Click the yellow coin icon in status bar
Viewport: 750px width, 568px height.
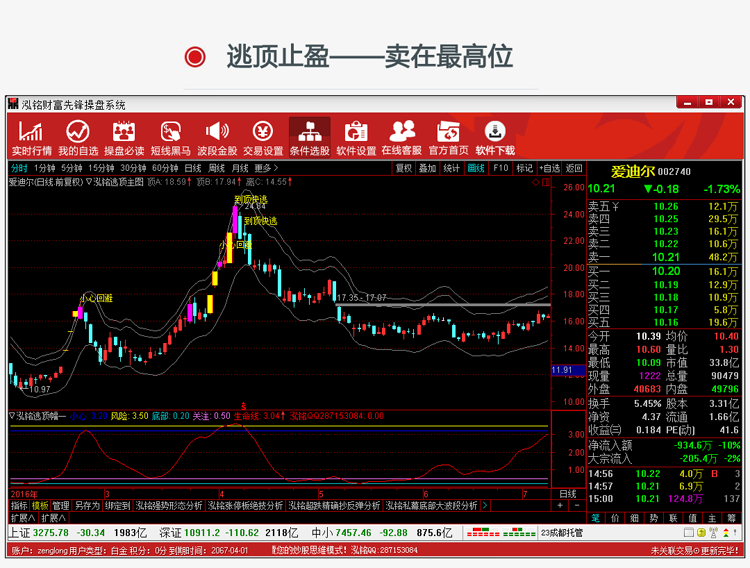[x=701, y=533]
